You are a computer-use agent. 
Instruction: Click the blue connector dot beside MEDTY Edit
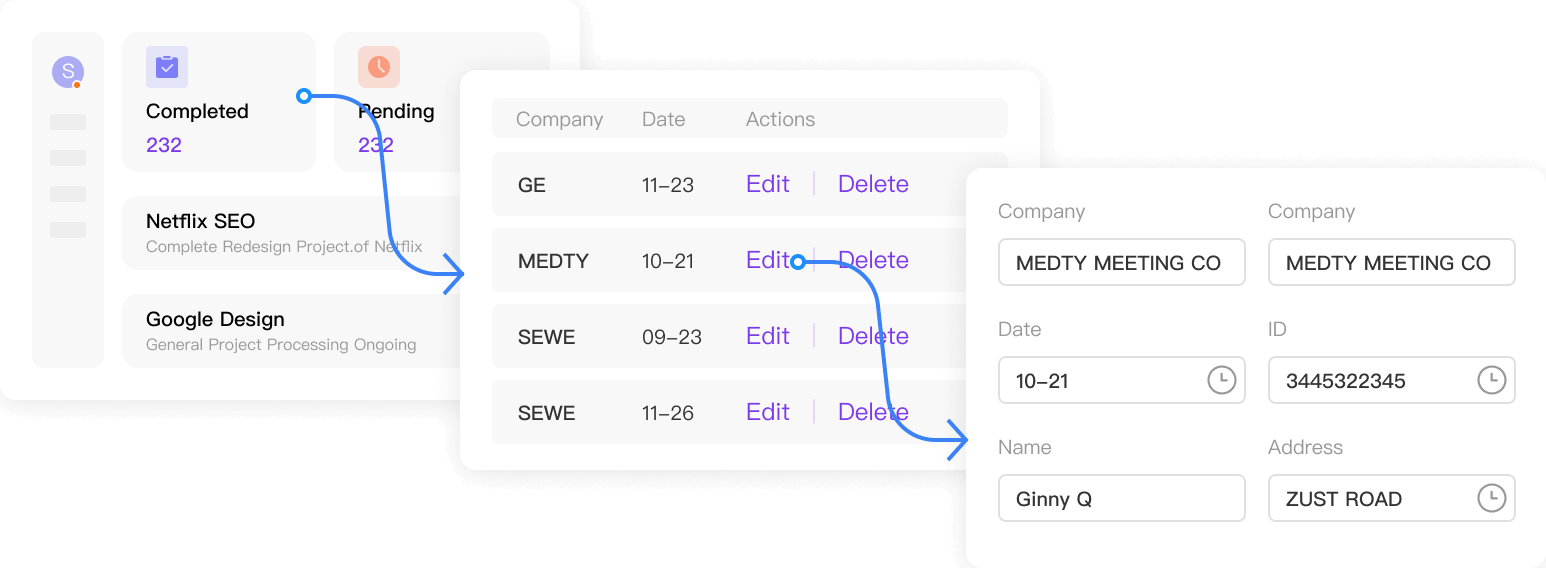797,263
